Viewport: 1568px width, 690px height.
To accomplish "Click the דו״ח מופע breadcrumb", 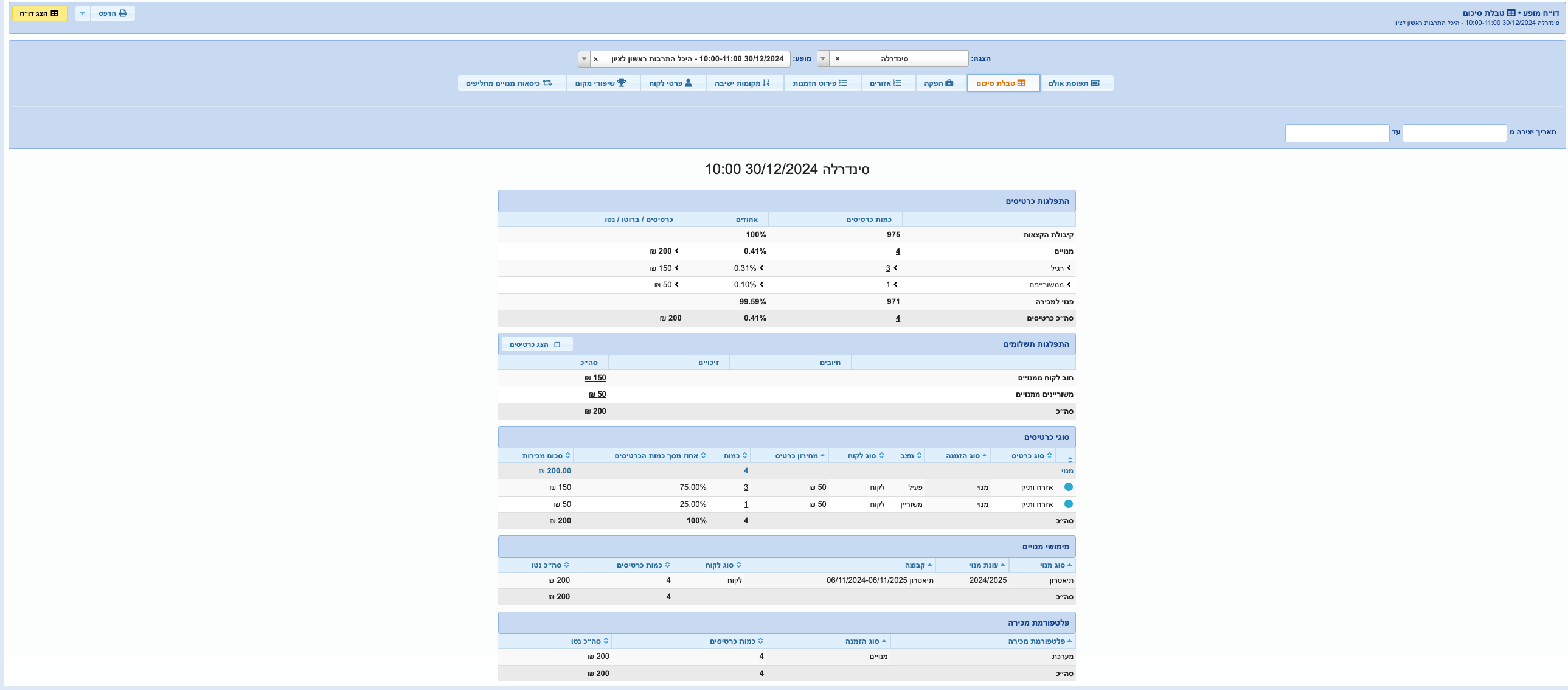I will (1542, 13).
